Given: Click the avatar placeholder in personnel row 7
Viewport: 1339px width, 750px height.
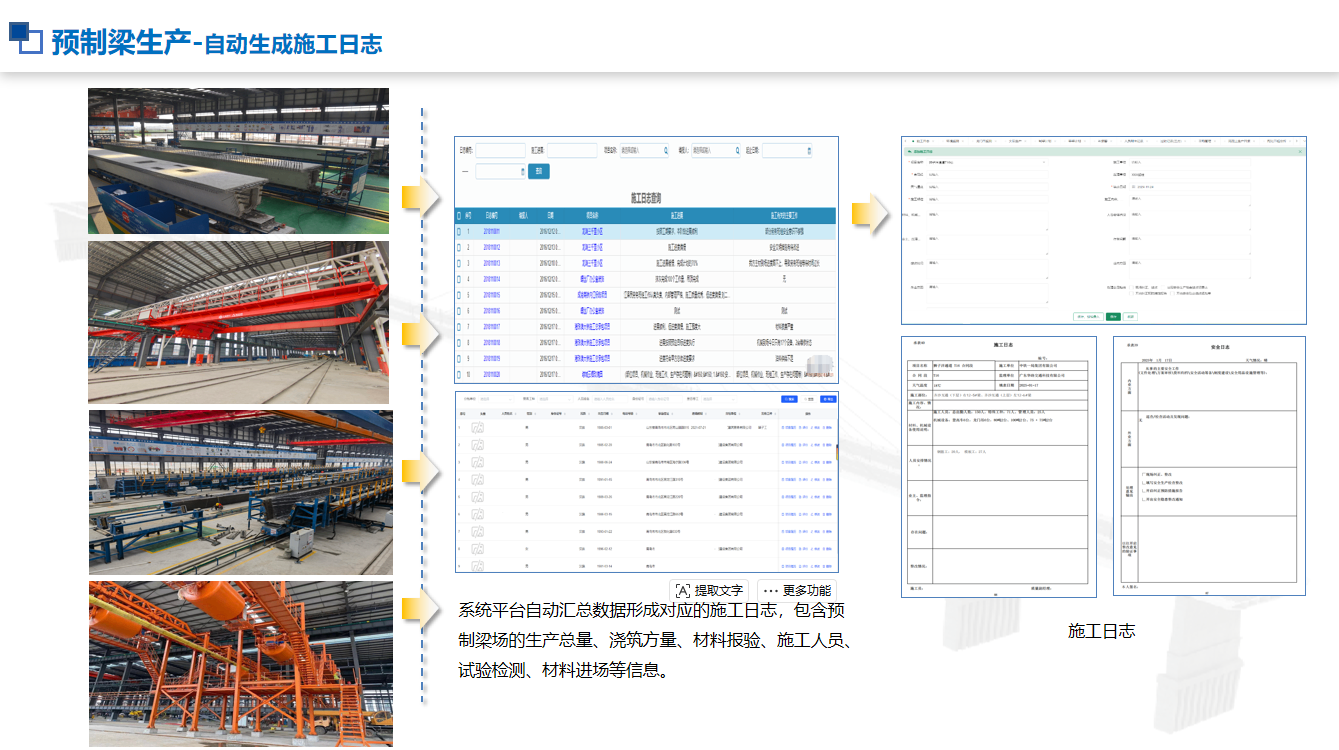Looking at the screenshot, I should coord(478,532).
